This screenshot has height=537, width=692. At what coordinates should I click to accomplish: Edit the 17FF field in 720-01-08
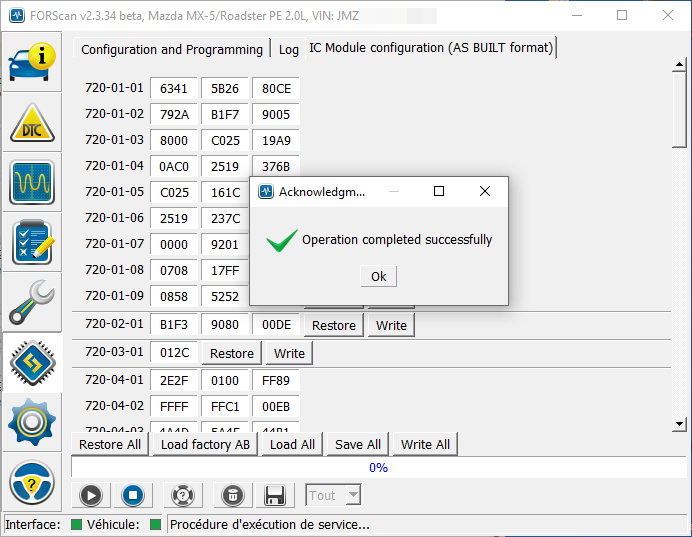tap(225, 271)
